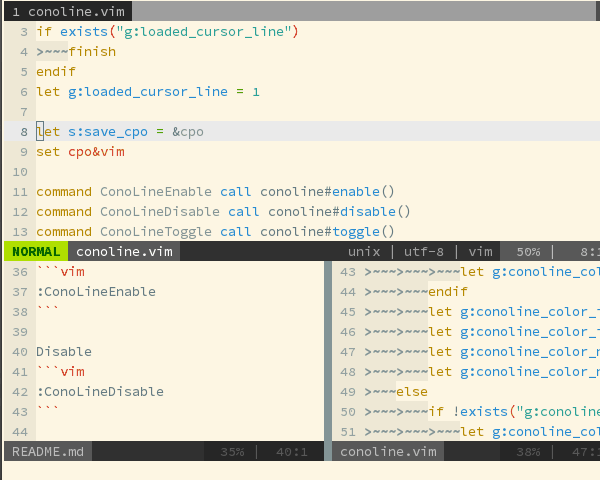Click g:loaded_cursor_line on line 6
This screenshot has width=600, height=480.
[148, 92]
